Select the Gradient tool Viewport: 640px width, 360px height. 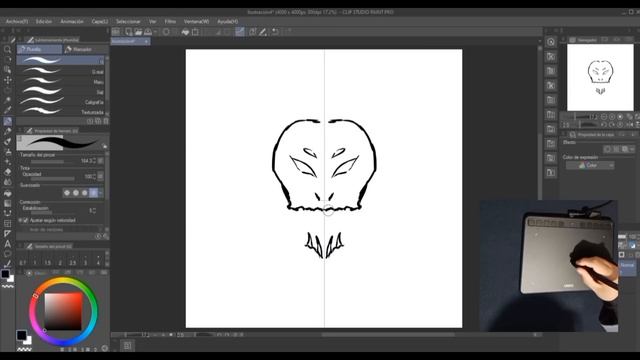pos(7,203)
